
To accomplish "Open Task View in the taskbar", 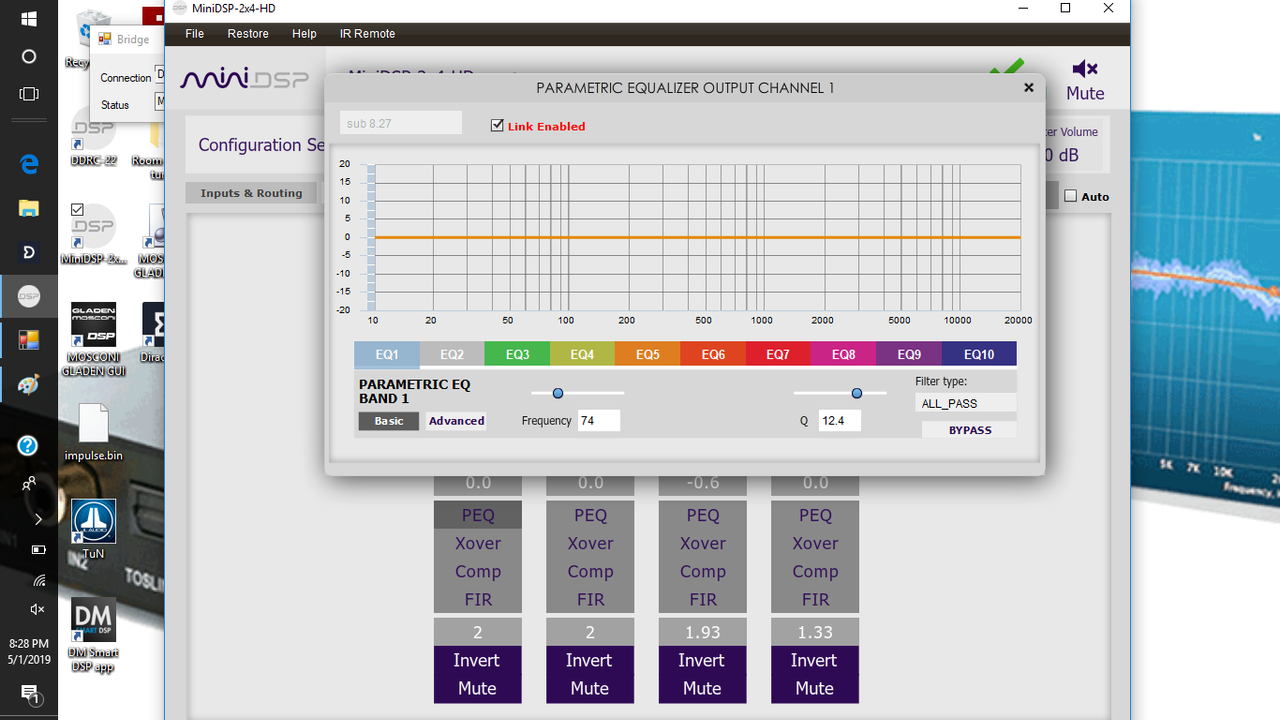I will pyautogui.click(x=28, y=94).
